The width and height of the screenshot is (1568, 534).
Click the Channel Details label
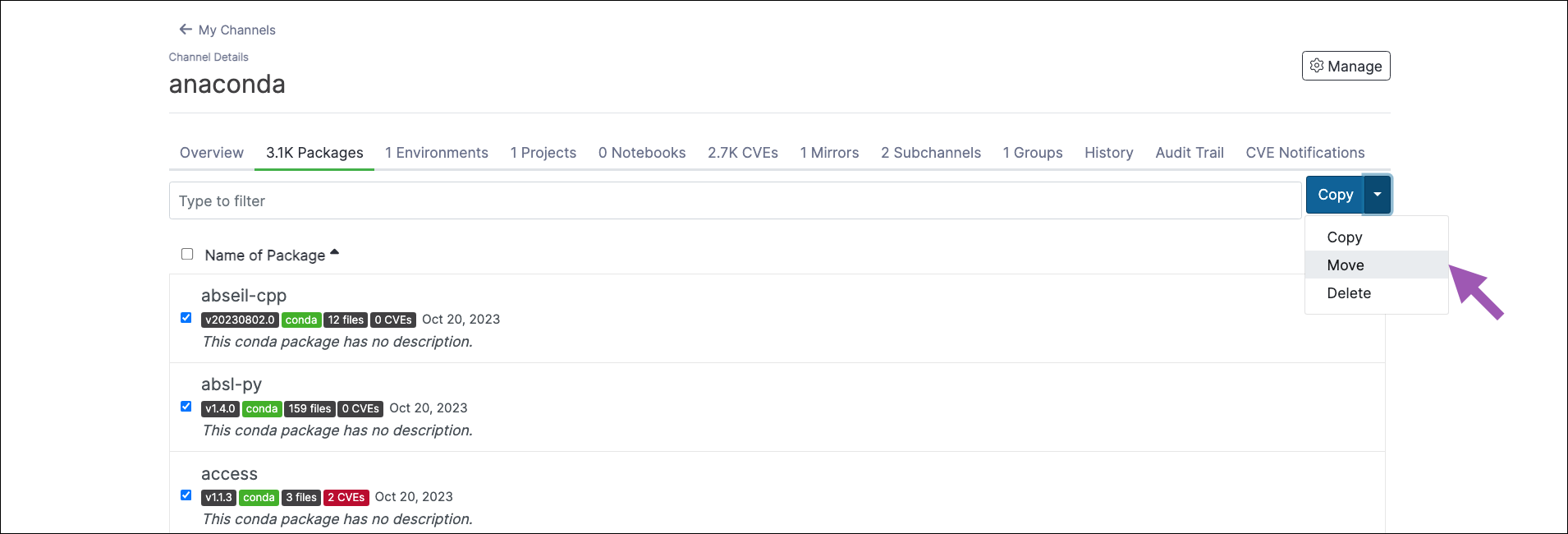point(209,57)
